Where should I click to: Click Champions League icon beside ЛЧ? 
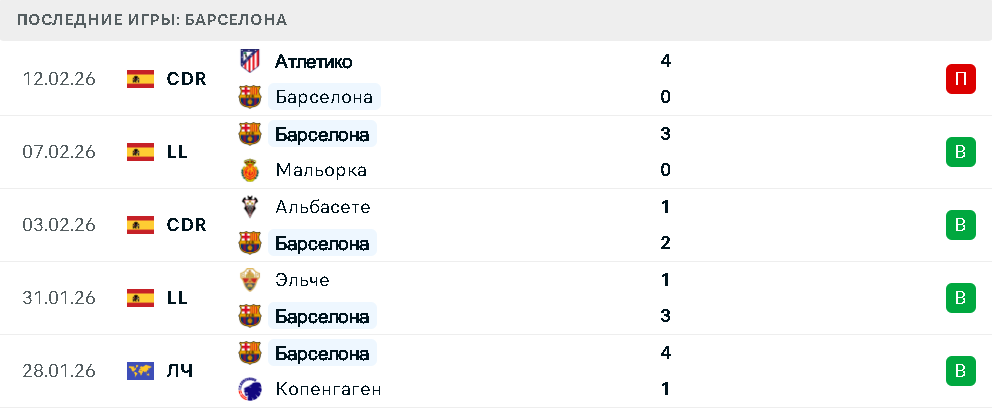tap(140, 371)
